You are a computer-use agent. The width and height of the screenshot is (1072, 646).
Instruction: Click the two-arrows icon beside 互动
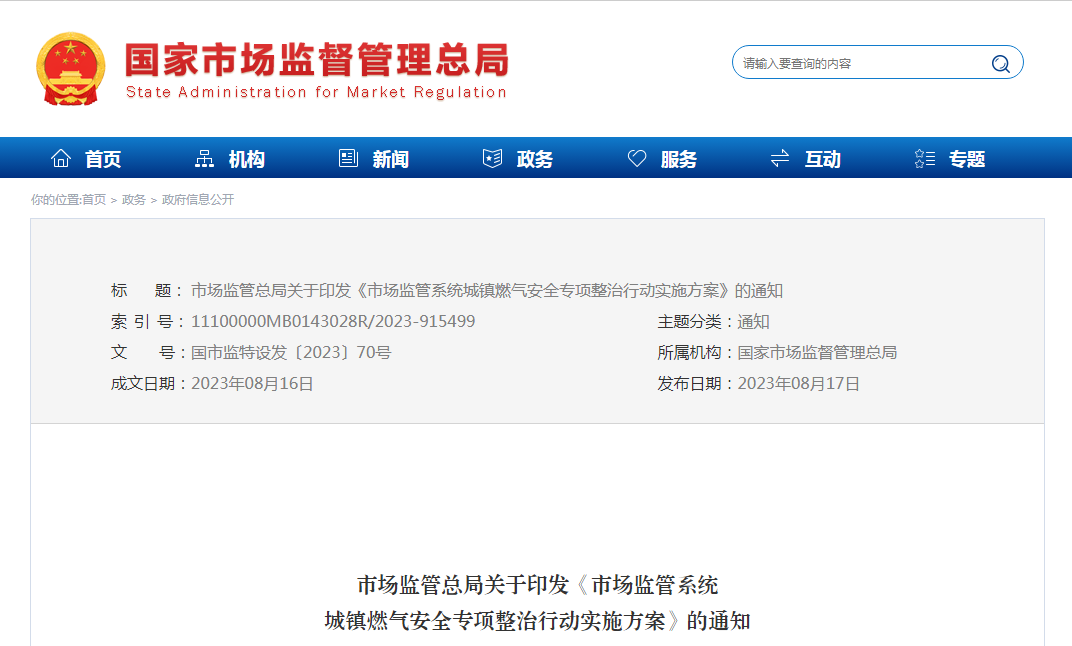(780, 159)
